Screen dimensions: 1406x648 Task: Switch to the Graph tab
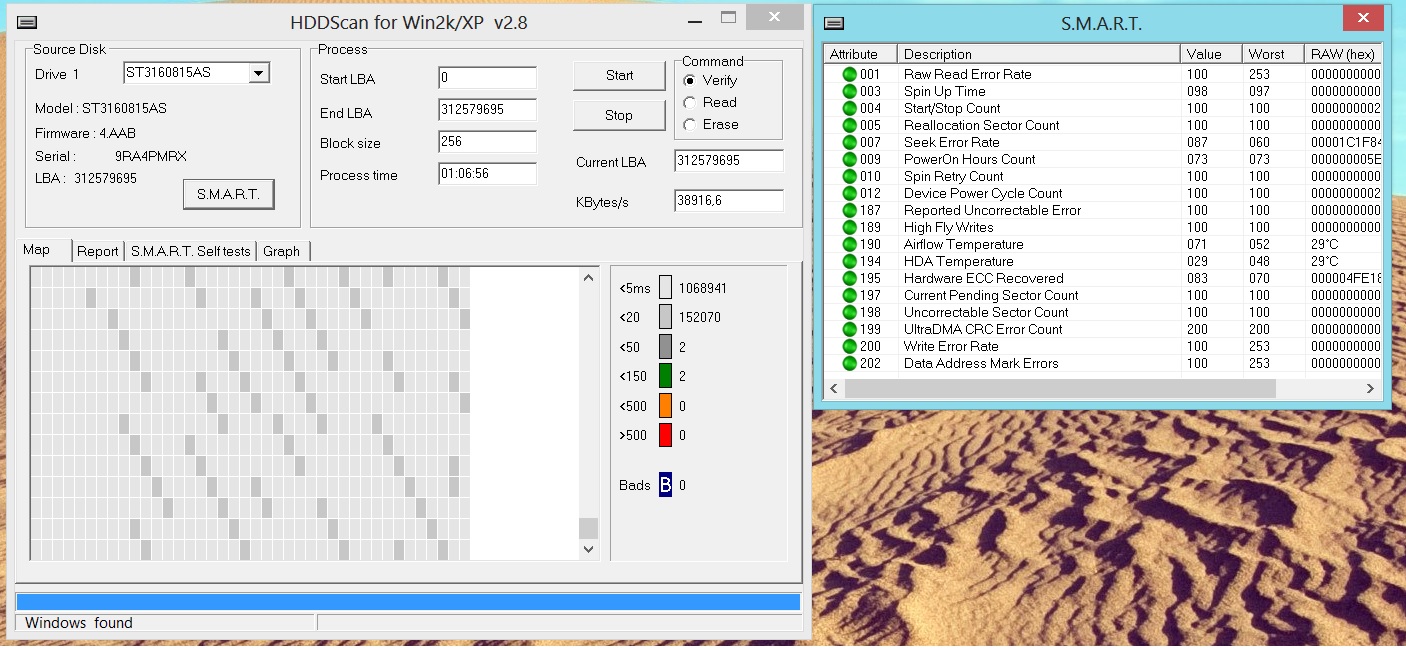(282, 251)
